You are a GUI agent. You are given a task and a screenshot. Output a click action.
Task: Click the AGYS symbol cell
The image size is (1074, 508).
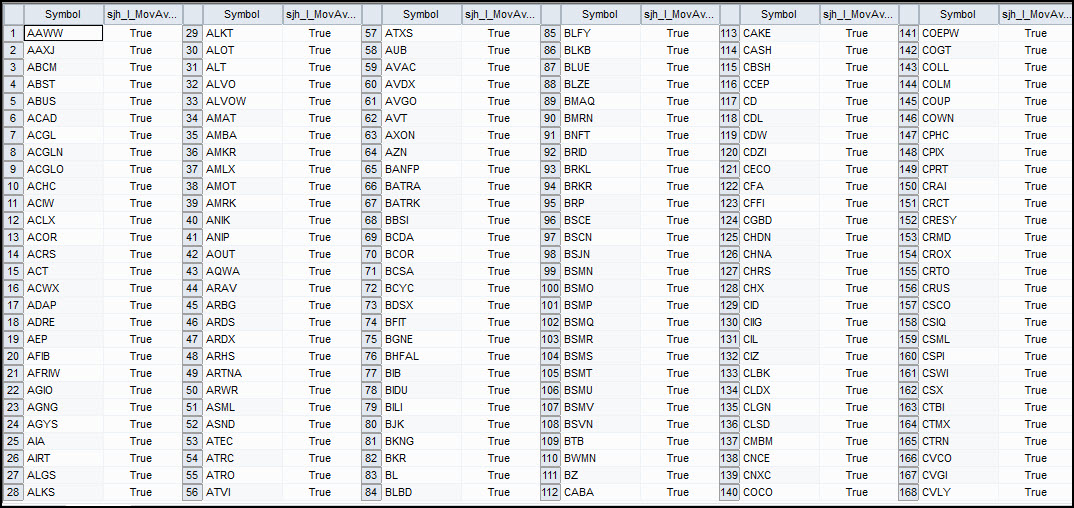point(63,424)
